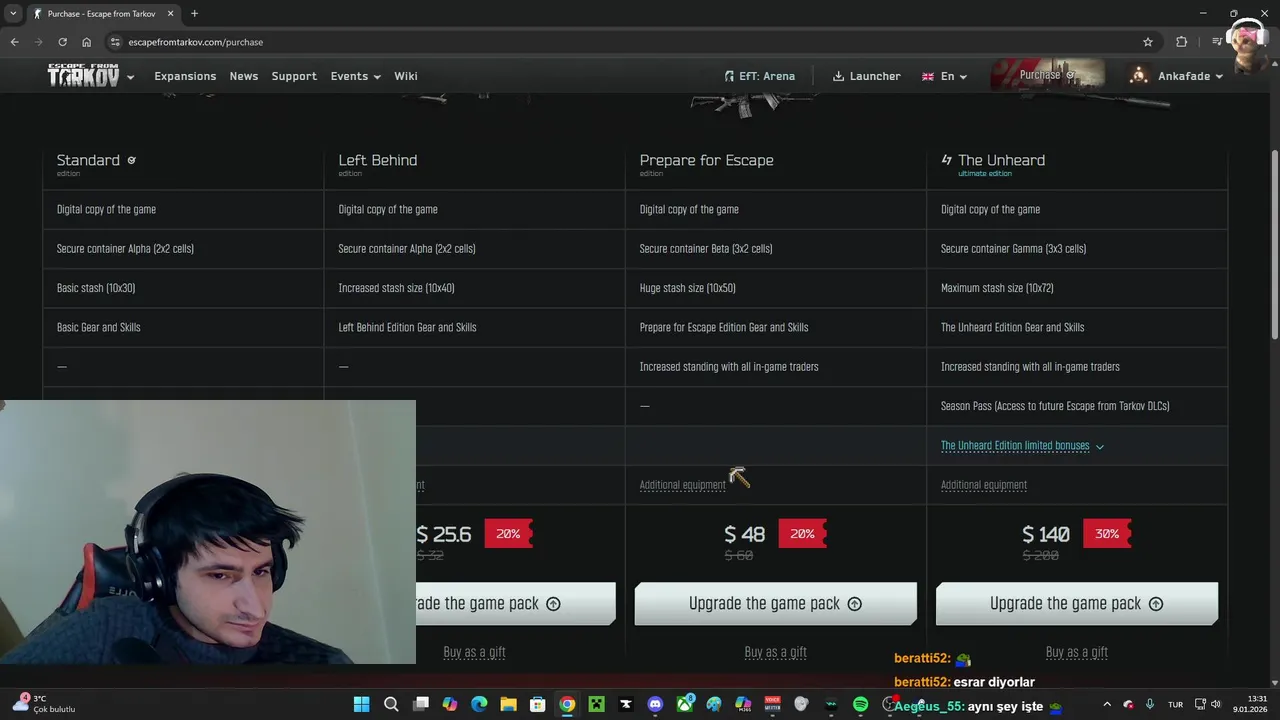1280x720 pixels.
Task: Open taskbar clock and date
Action: click(x=1251, y=704)
